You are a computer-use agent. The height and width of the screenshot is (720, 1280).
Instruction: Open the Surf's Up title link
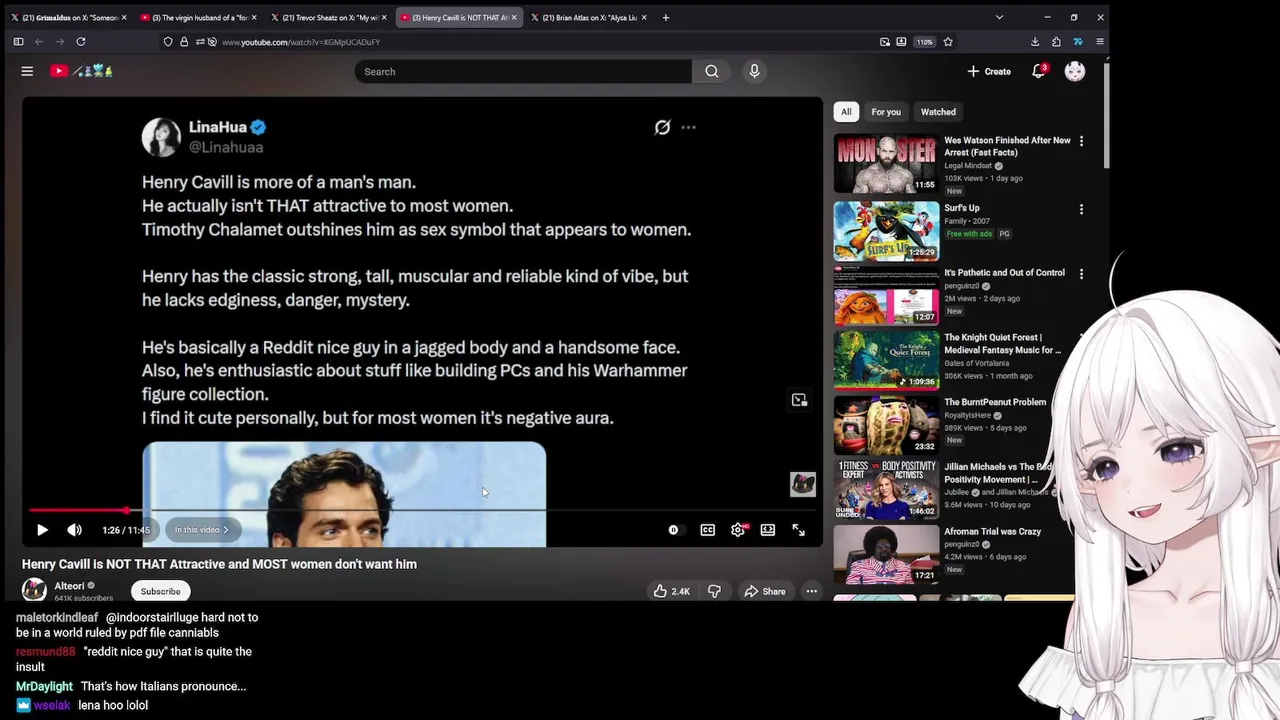tap(962, 208)
